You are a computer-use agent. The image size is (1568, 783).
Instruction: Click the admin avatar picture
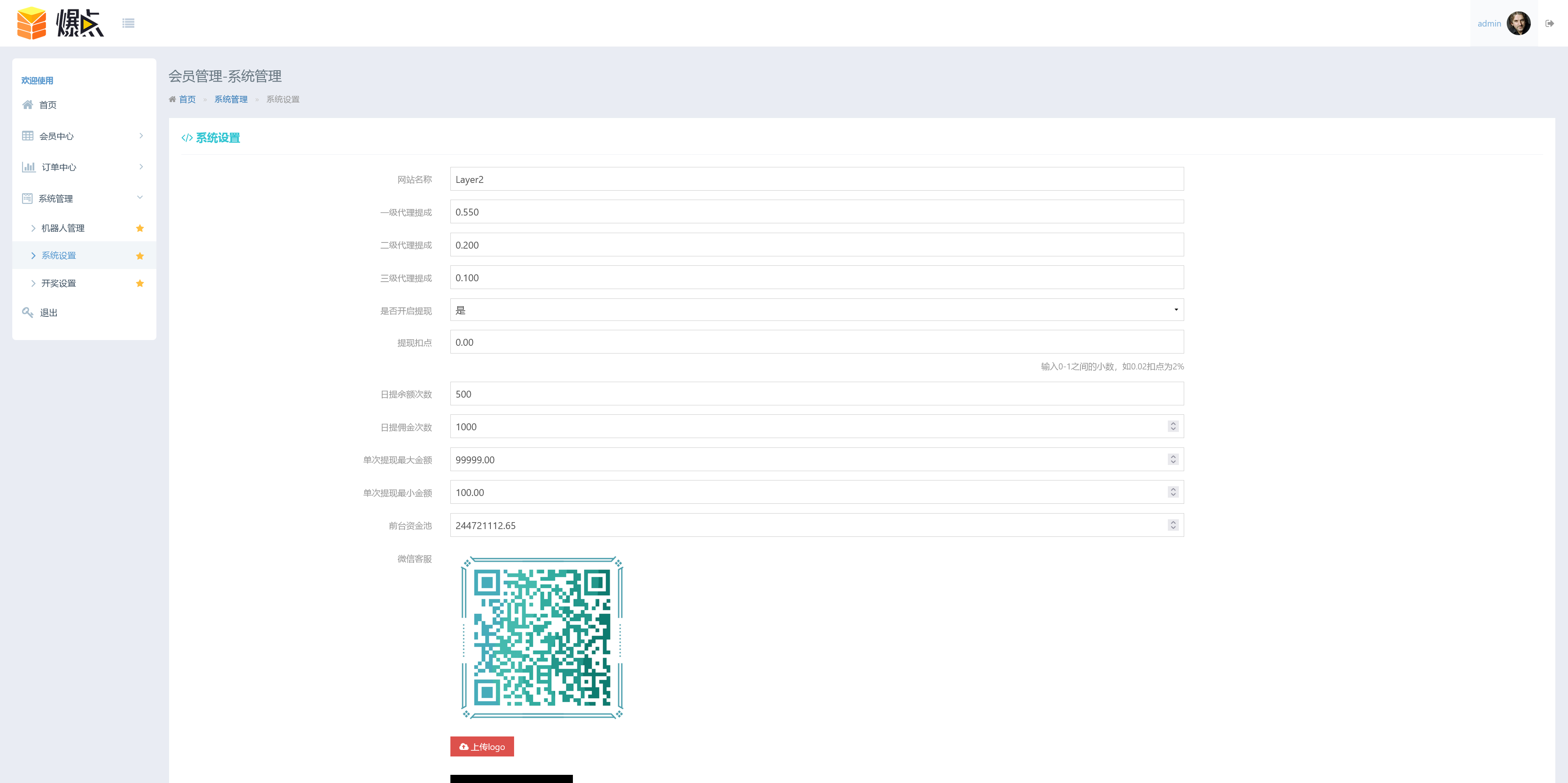click(1518, 23)
